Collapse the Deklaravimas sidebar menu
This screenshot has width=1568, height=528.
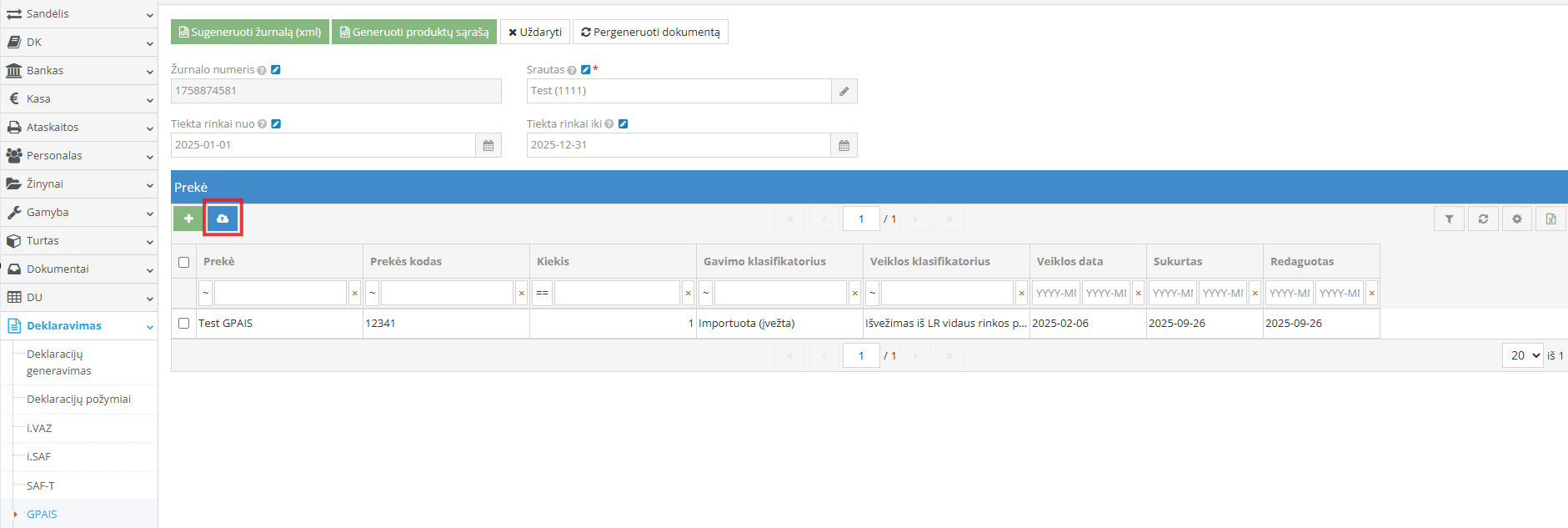point(79,326)
